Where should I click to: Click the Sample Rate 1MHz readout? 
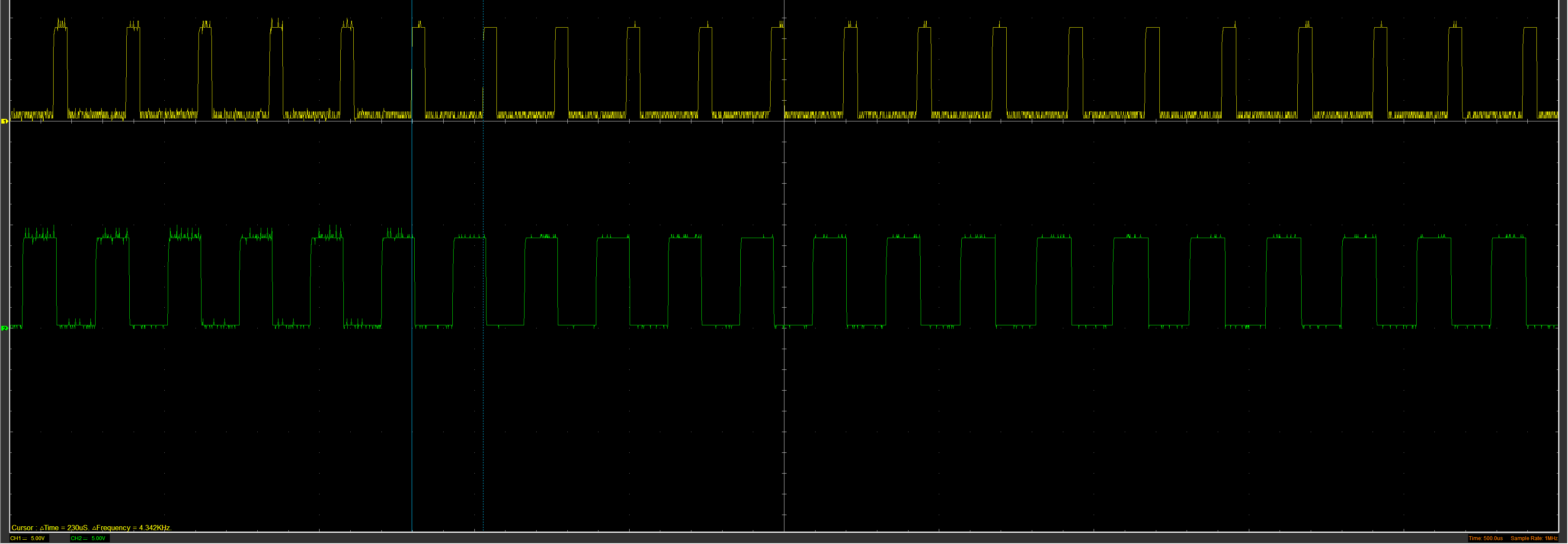[x=1534, y=538]
